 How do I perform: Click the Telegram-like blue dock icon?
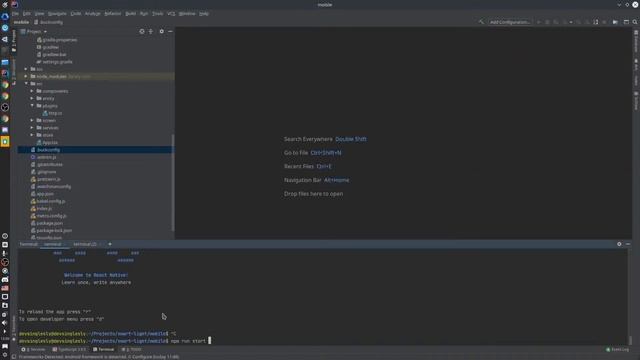pos(5,28)
